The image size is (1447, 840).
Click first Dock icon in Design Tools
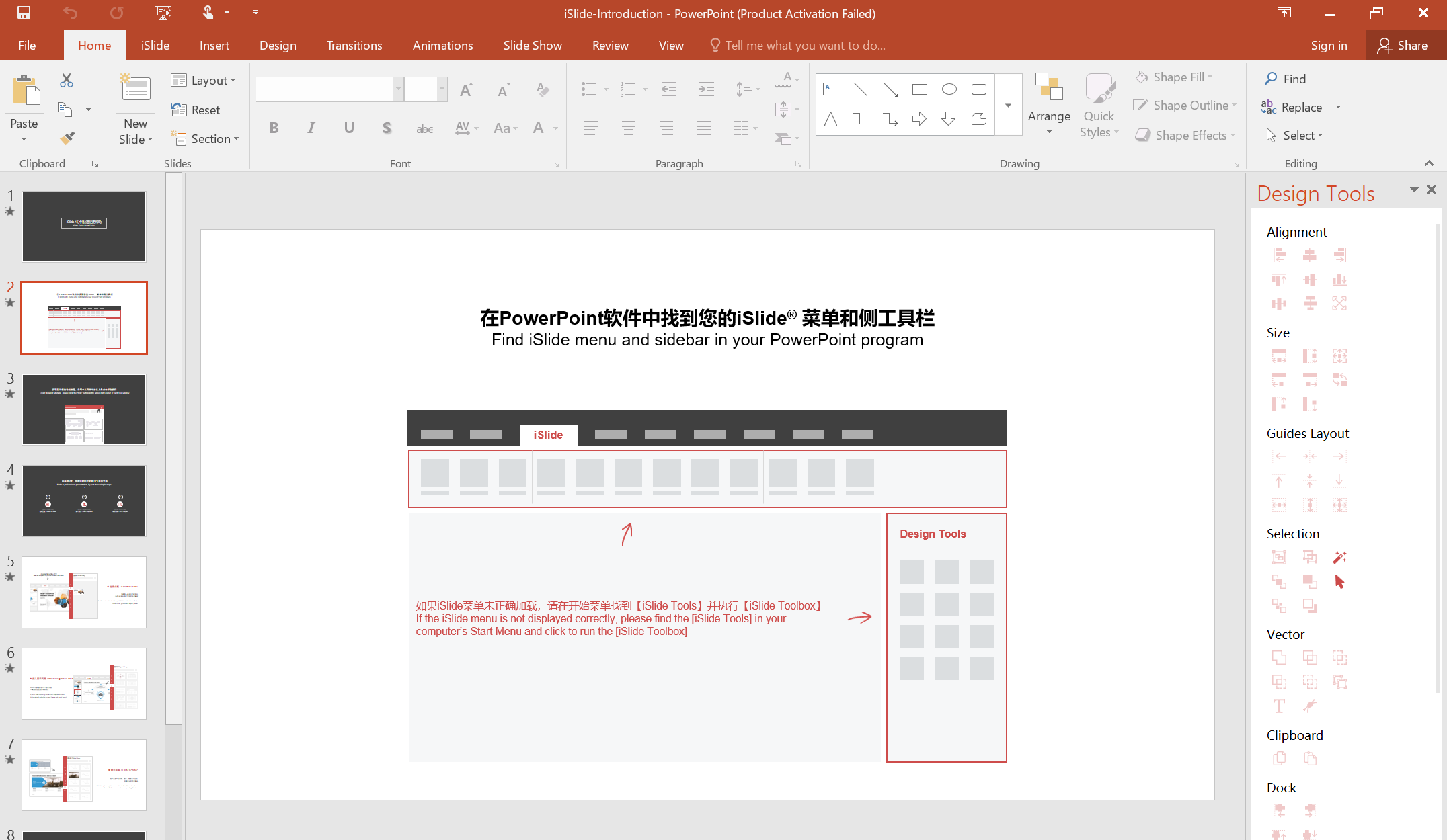pyautogui.click(x=1279, y=810)
